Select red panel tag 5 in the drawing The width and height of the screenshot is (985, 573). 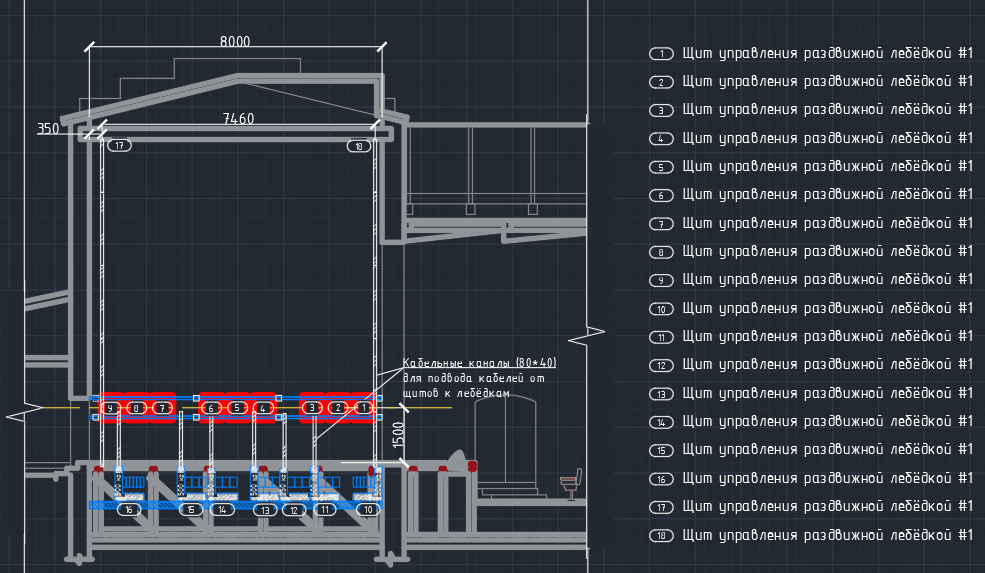click(x=236, y=408)
